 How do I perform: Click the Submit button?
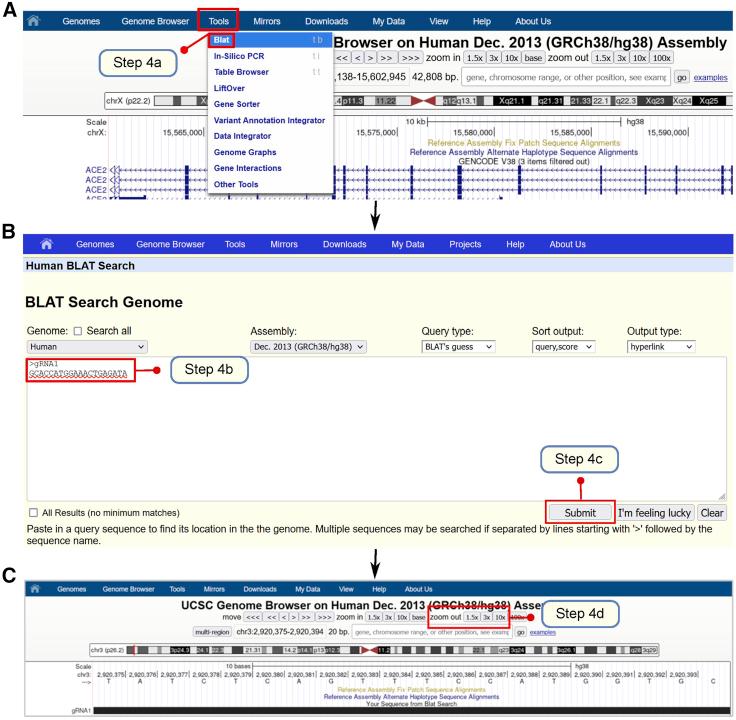click(580, 513)
